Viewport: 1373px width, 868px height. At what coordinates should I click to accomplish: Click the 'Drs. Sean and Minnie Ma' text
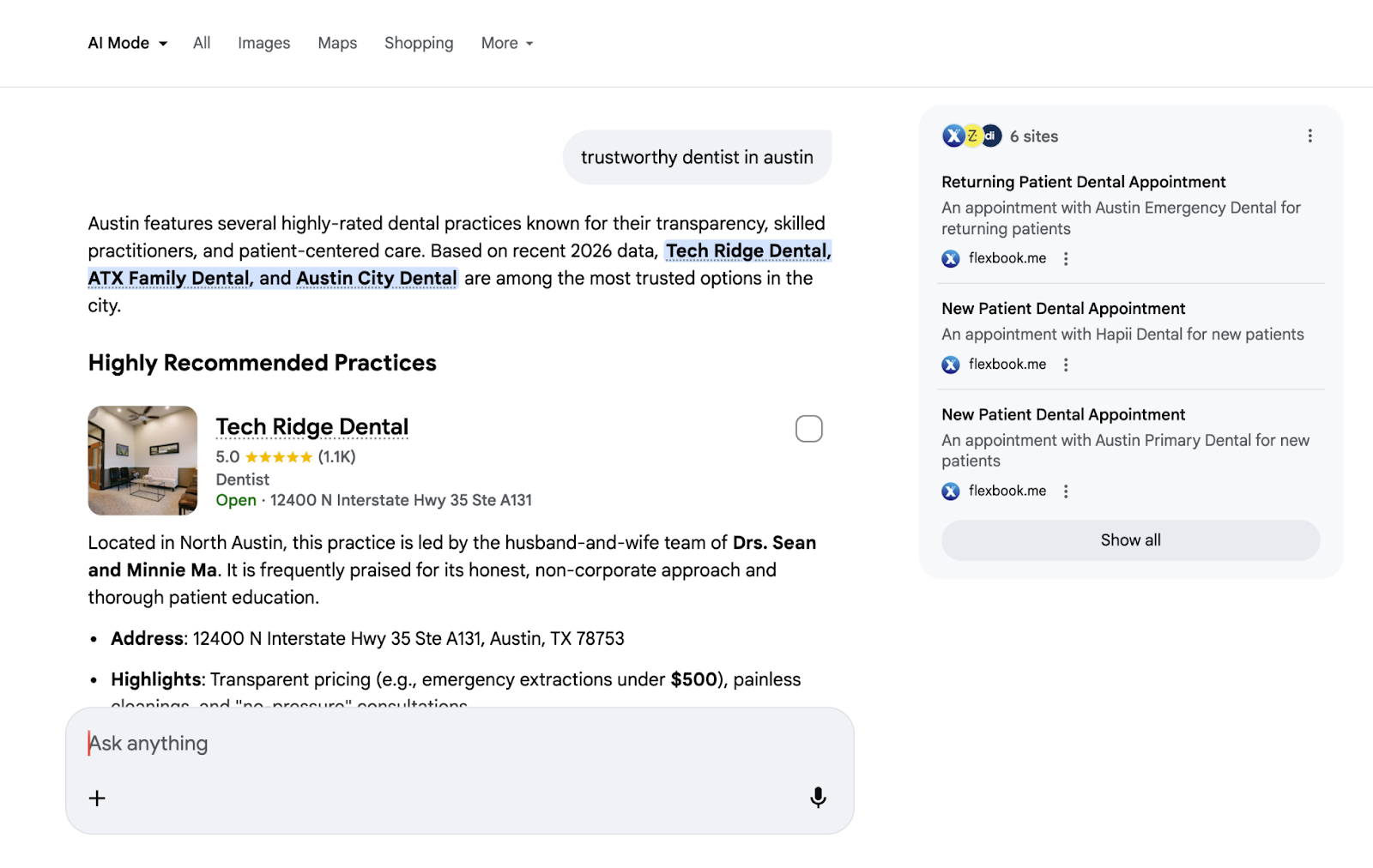(x=452, y=557)
